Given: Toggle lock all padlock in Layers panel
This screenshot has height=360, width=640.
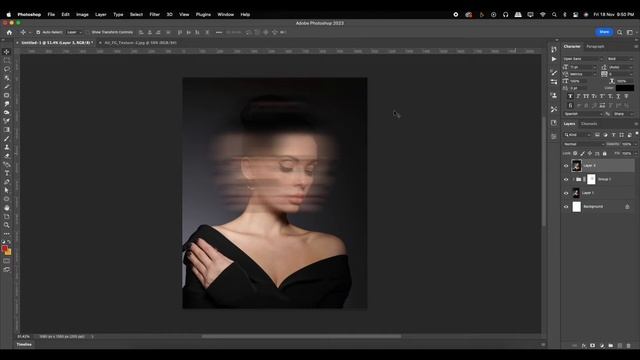Looking at the screenshot, I should click(x=604, y=153).
